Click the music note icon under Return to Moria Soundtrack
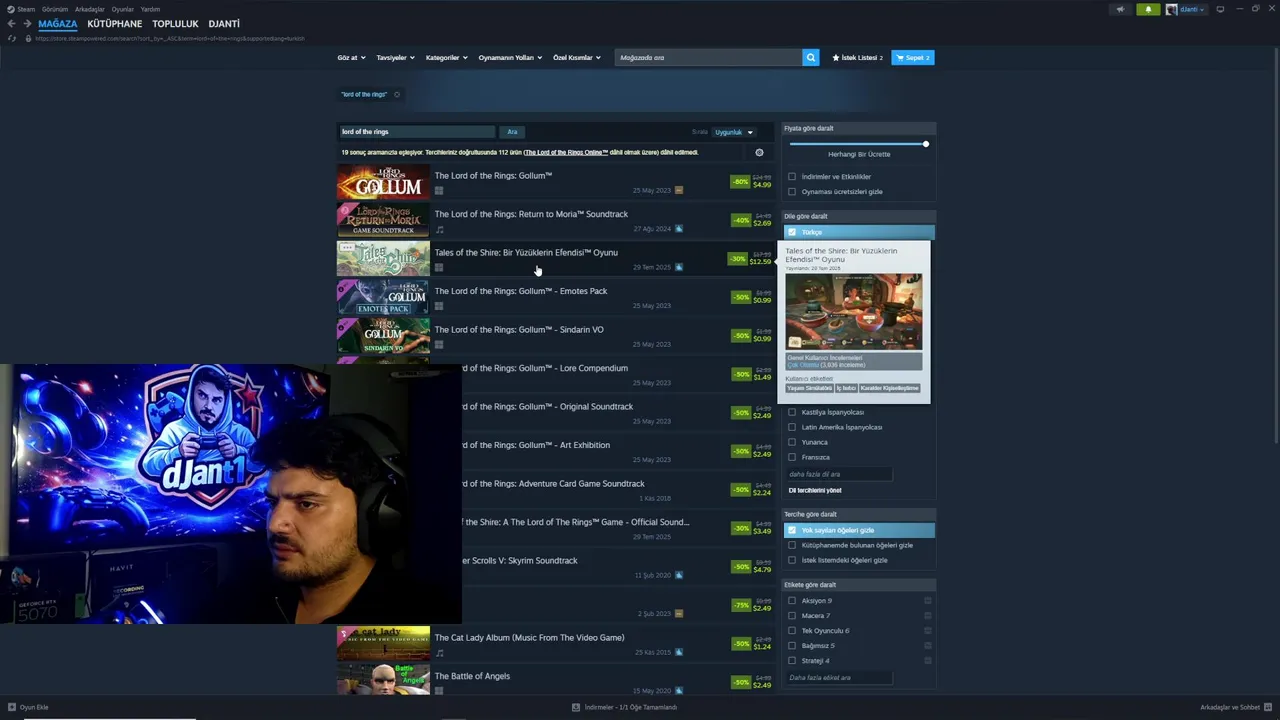Viewport: 1280px width, 720px height. 439,229
